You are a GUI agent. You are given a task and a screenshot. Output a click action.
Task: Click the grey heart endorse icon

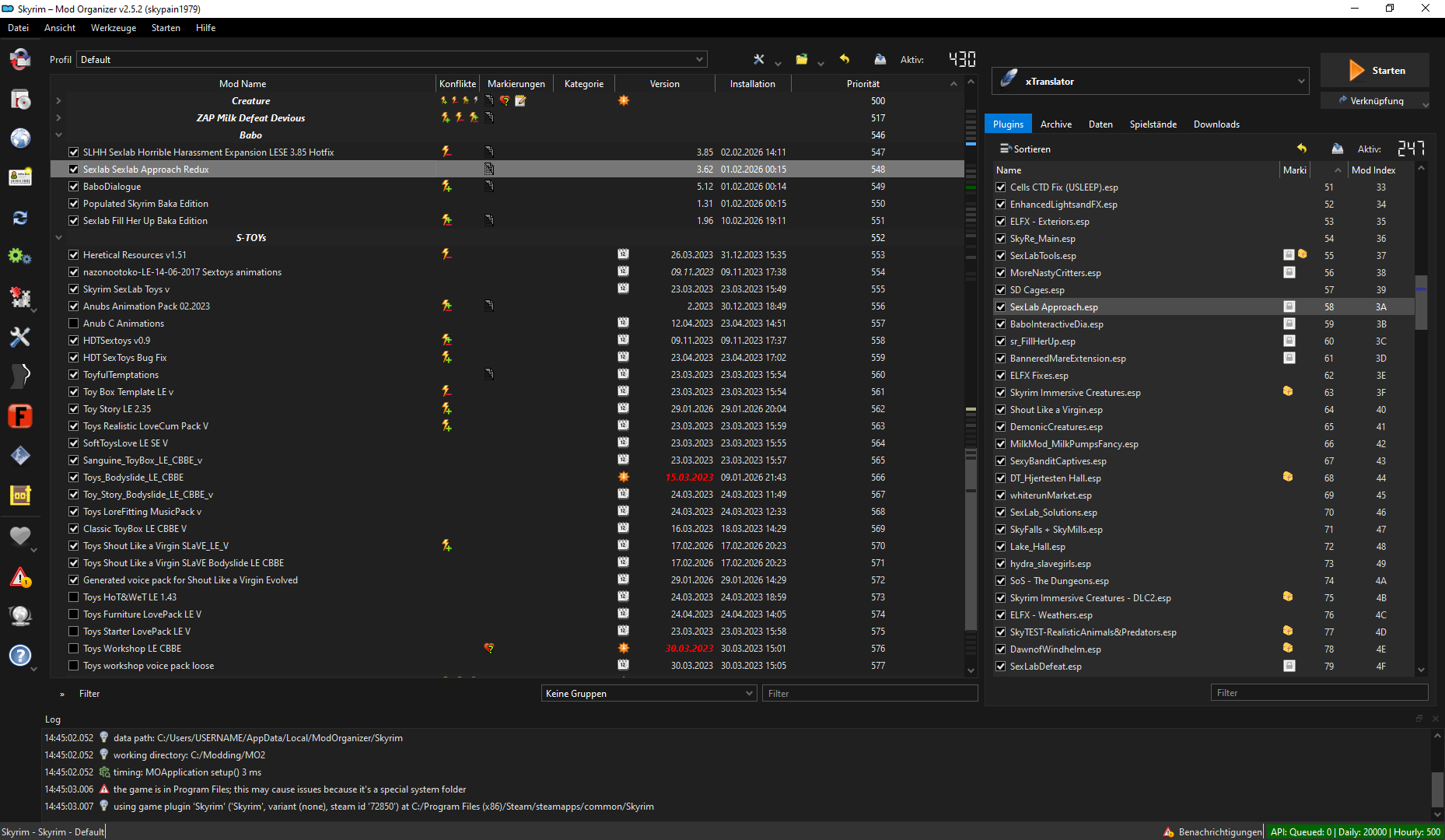[20, 536]
